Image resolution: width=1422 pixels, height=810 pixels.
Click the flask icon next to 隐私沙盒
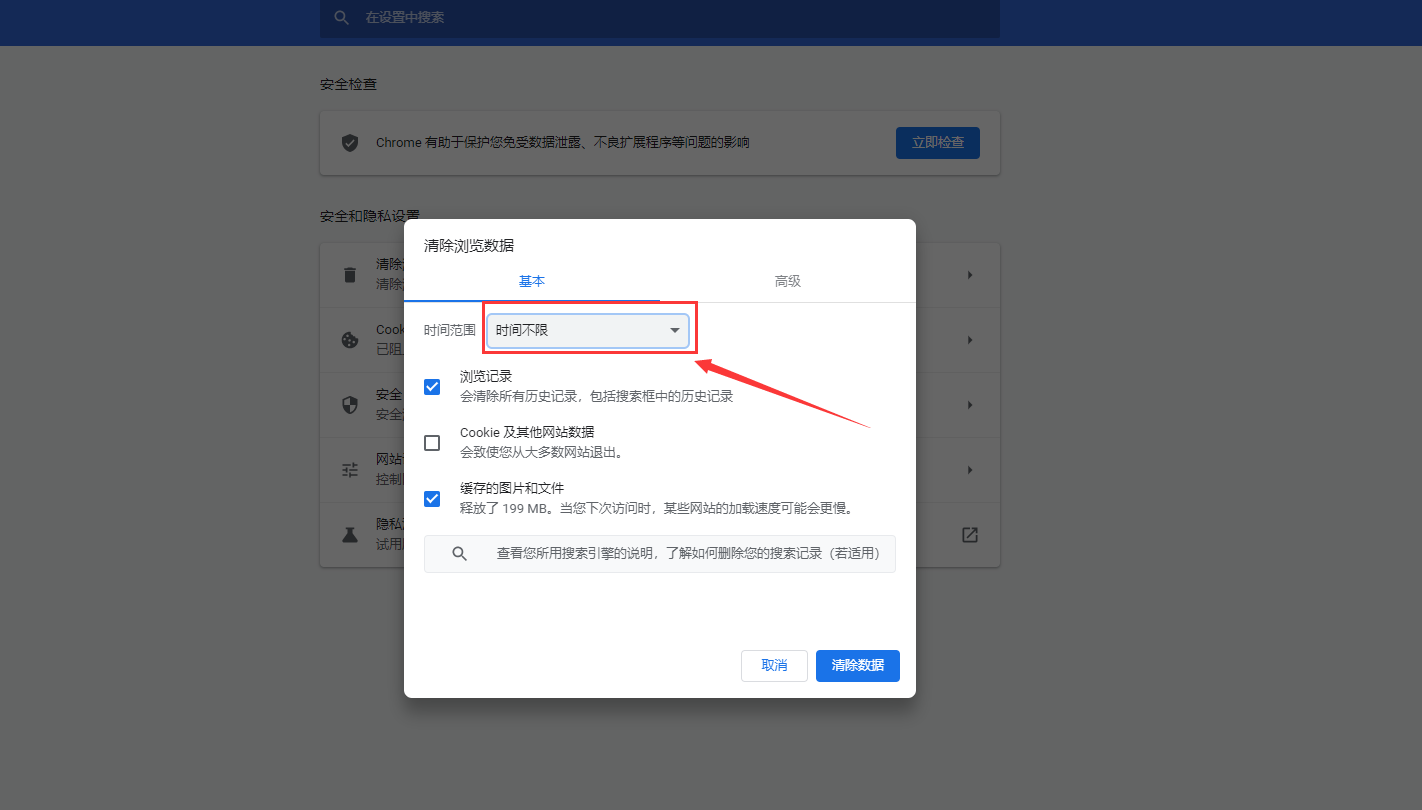(349, 534)
